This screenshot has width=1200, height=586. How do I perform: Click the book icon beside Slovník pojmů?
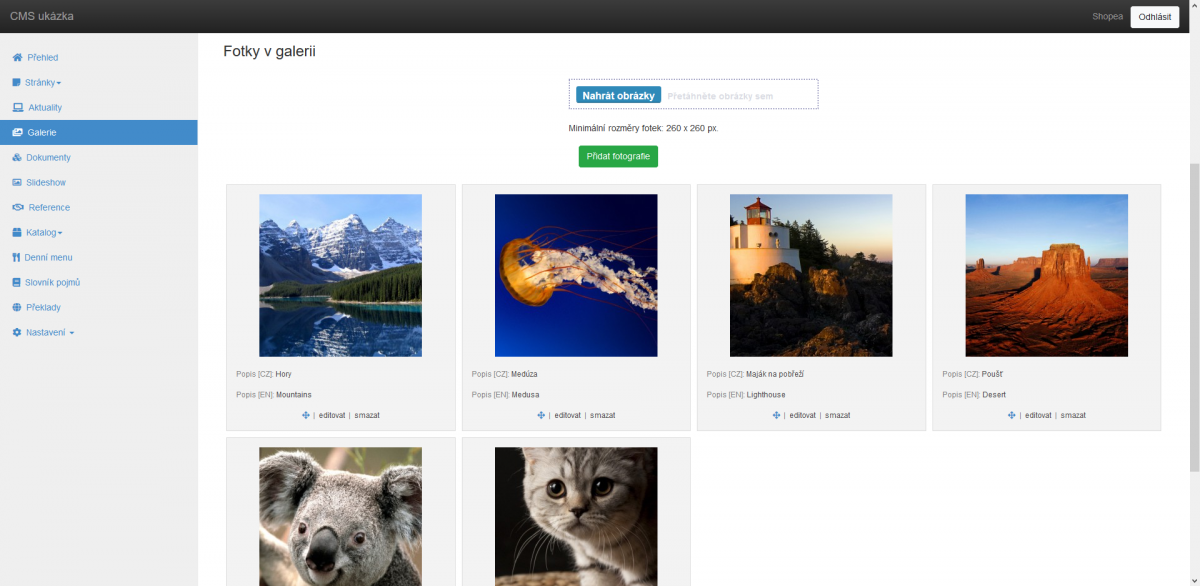point(16,283)
